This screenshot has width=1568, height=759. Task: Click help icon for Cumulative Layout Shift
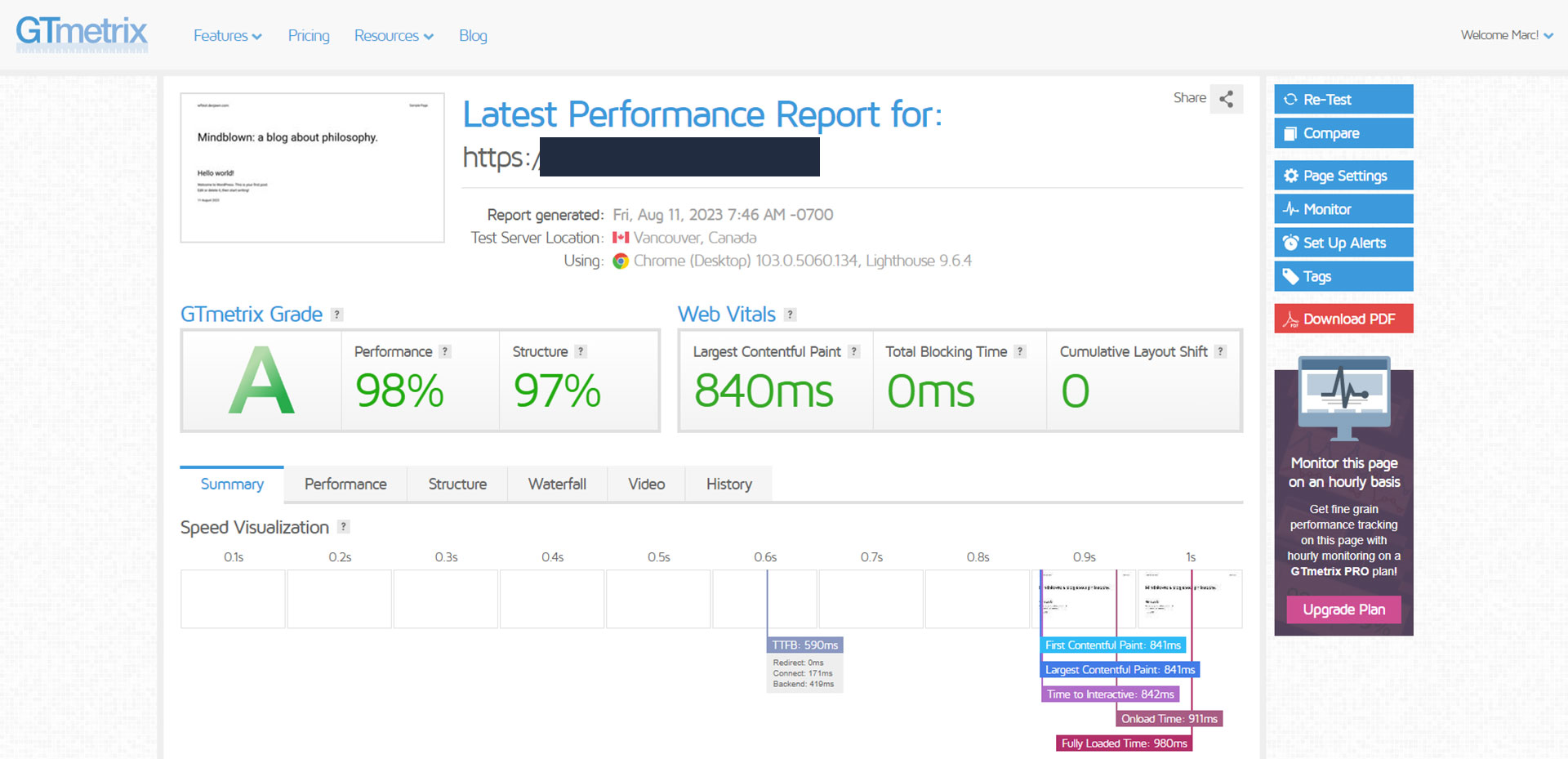pyautogui.click(x=1221, y=351)
